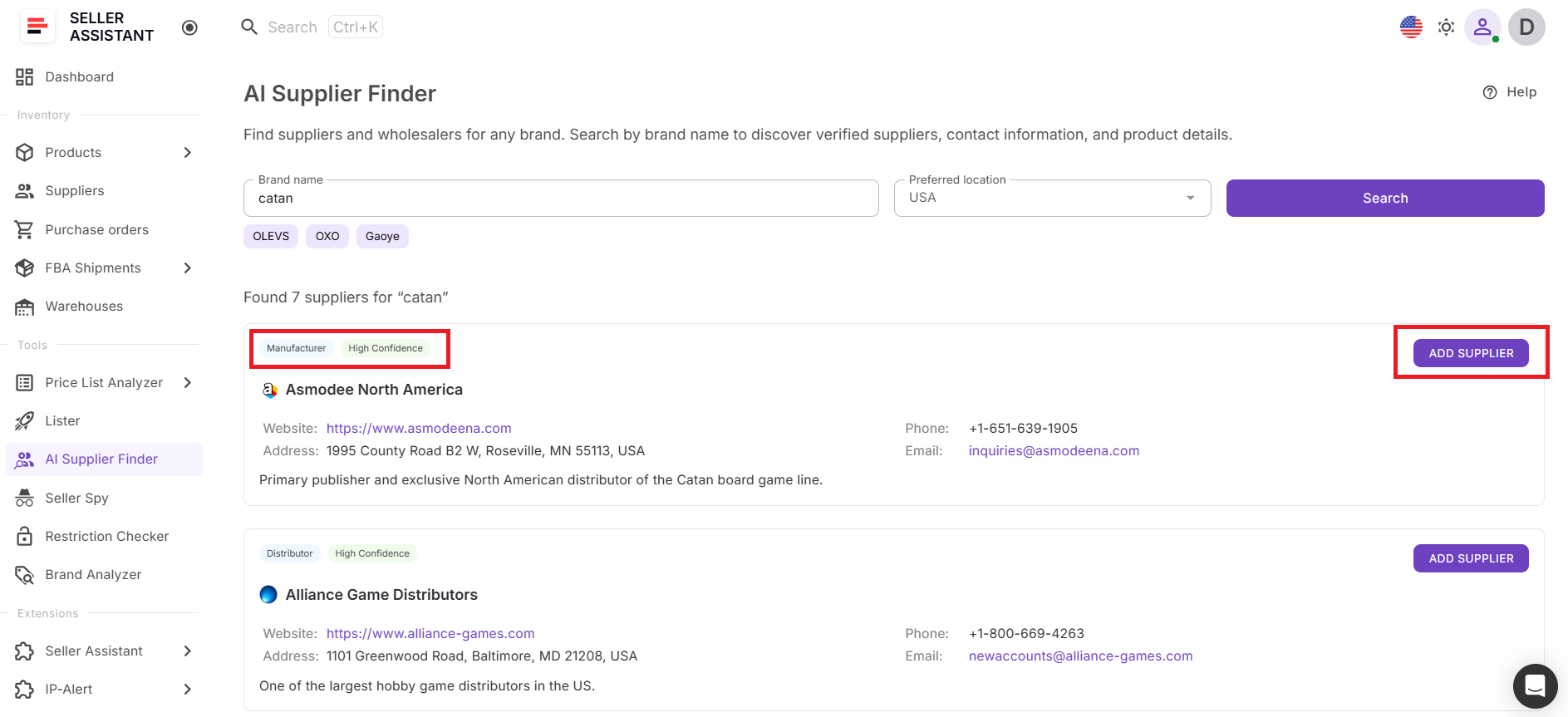Click High Confidence badge on Asmodee card
Screen dimensions: 1568x717
(x=386, y=348)
